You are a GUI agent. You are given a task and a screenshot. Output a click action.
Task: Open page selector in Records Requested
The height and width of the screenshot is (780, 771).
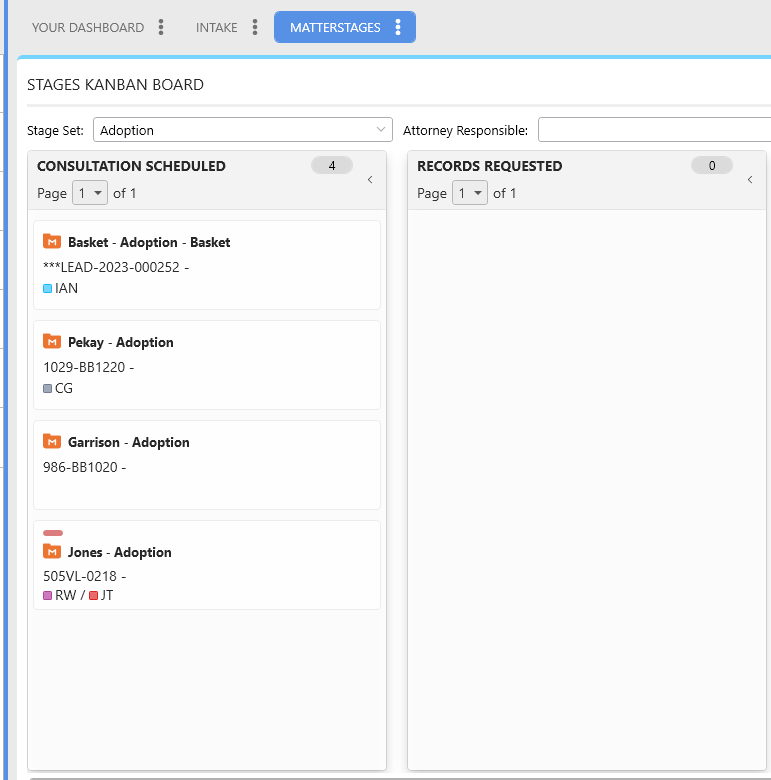coord(469,193)
